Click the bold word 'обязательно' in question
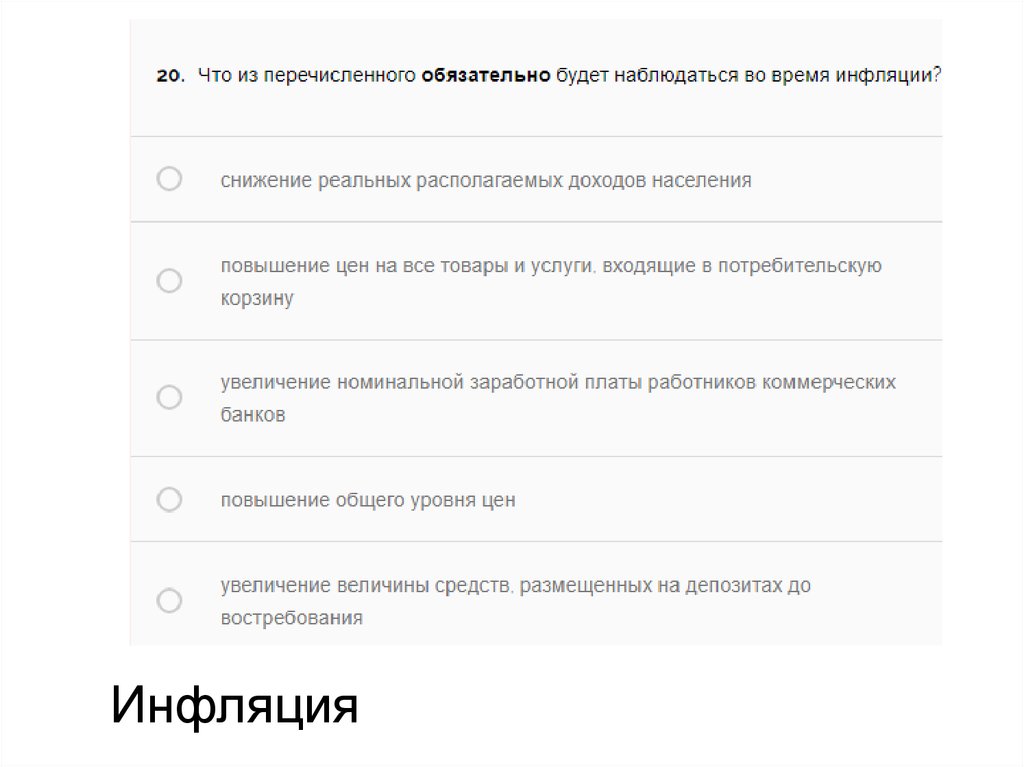1024x767 pixels. (486, 77)
